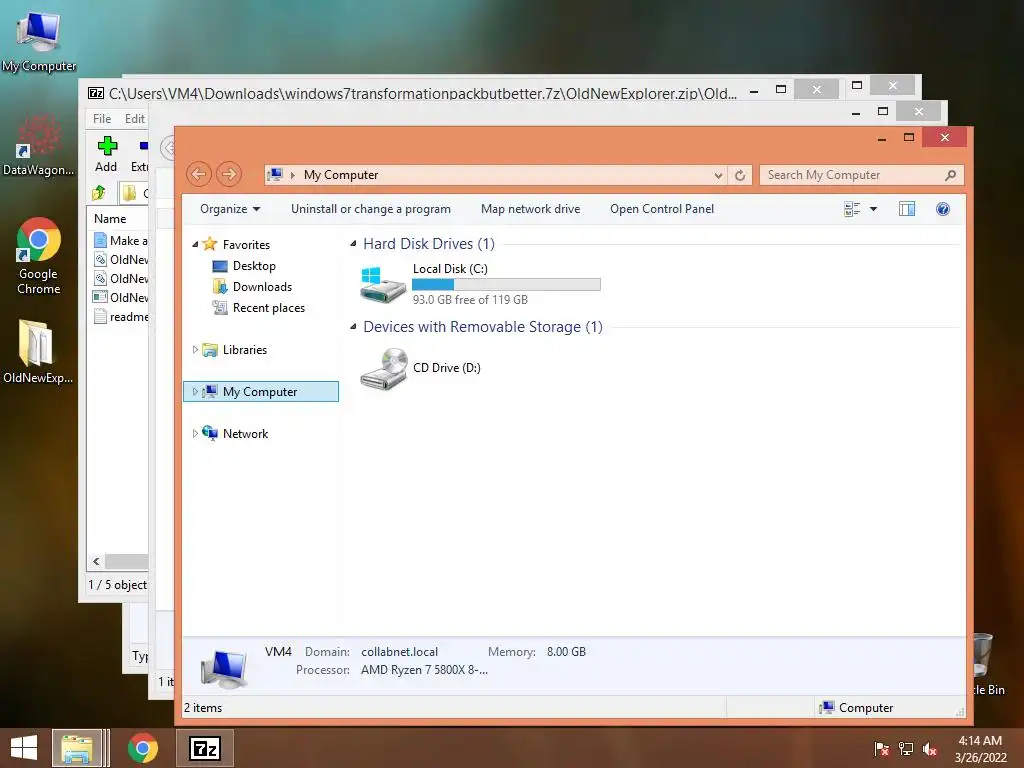
Task: Open the OldNewExp folder on desktop
Action: tap(37, 351)
